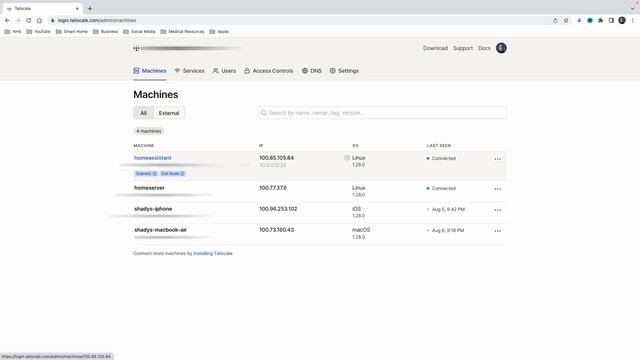Reload the page with the refresh icon

(29, 20)
